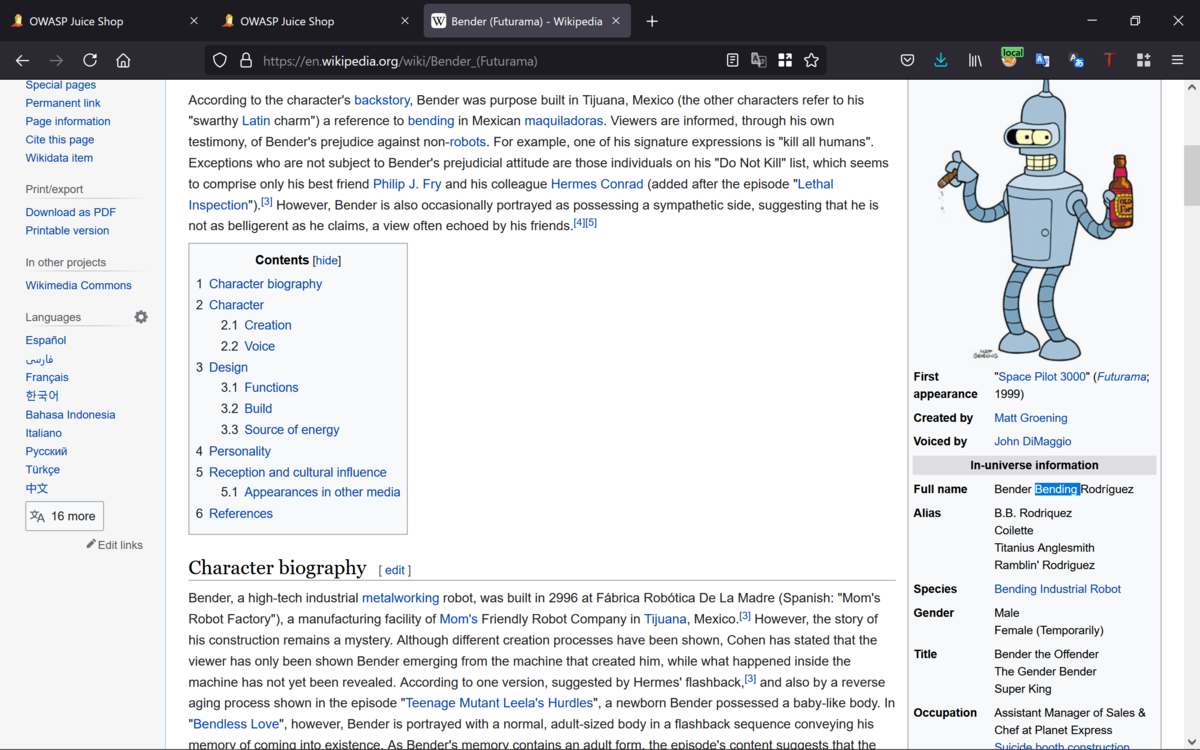1200x750 pixels.
Task: Click the translate extension icon with Japanese character
Action: (x=1077, y=61)
